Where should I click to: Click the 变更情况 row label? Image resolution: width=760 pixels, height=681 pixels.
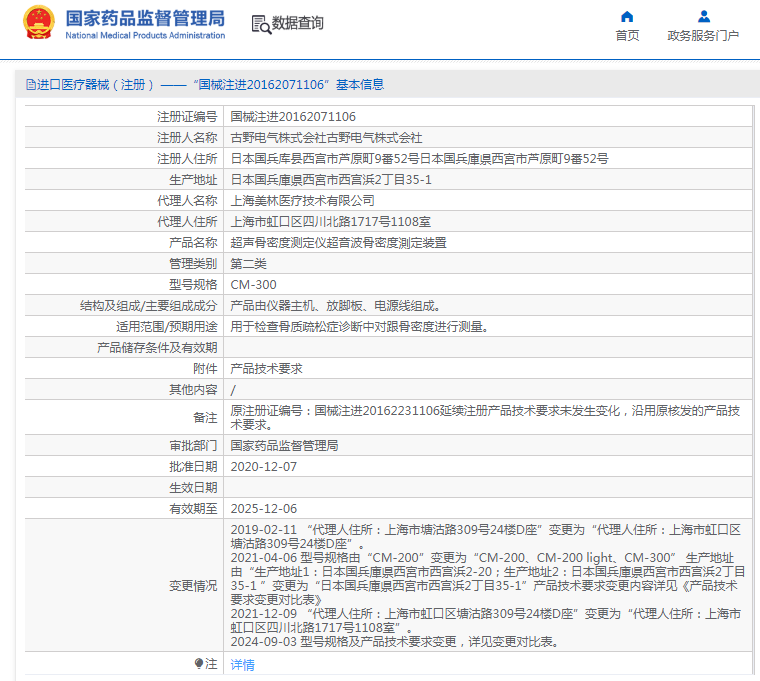click(x=193, y=586)
